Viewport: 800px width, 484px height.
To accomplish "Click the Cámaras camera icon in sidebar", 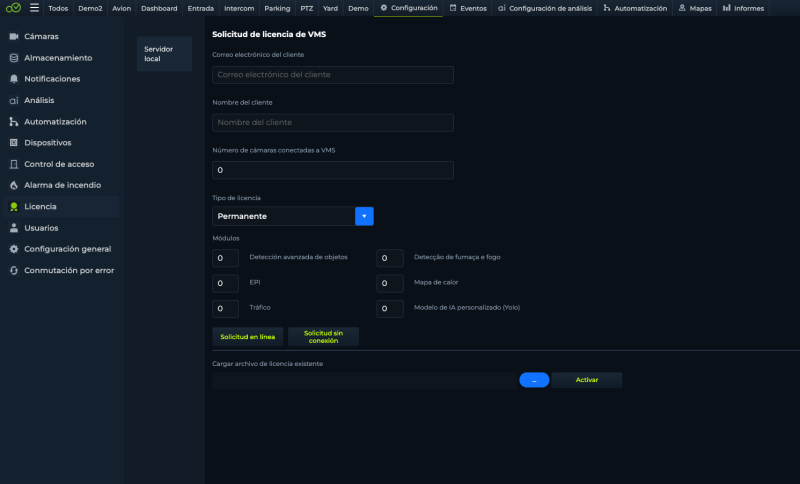I will click(14, 36).
